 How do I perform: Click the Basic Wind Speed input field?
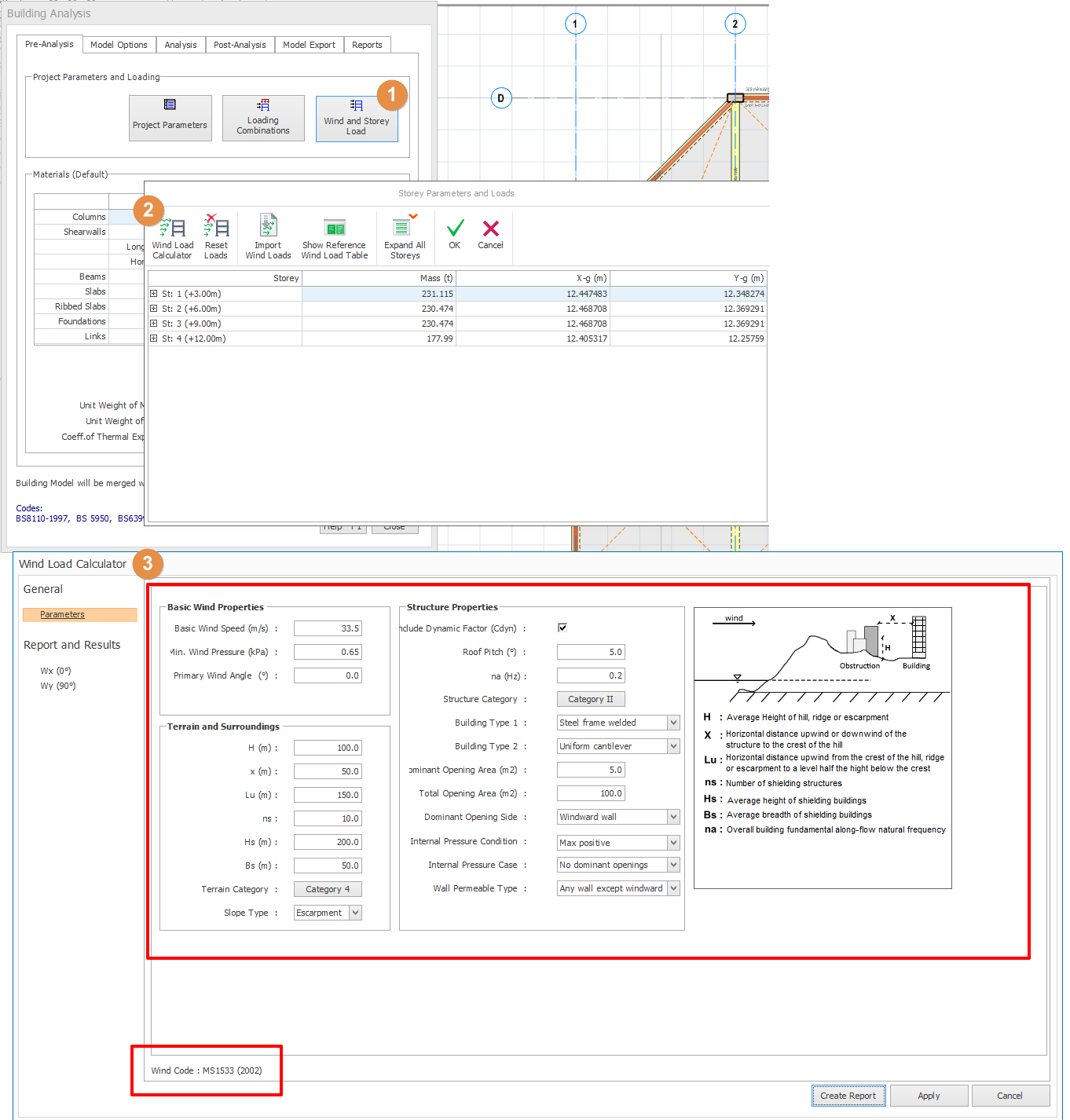point(328,628)
